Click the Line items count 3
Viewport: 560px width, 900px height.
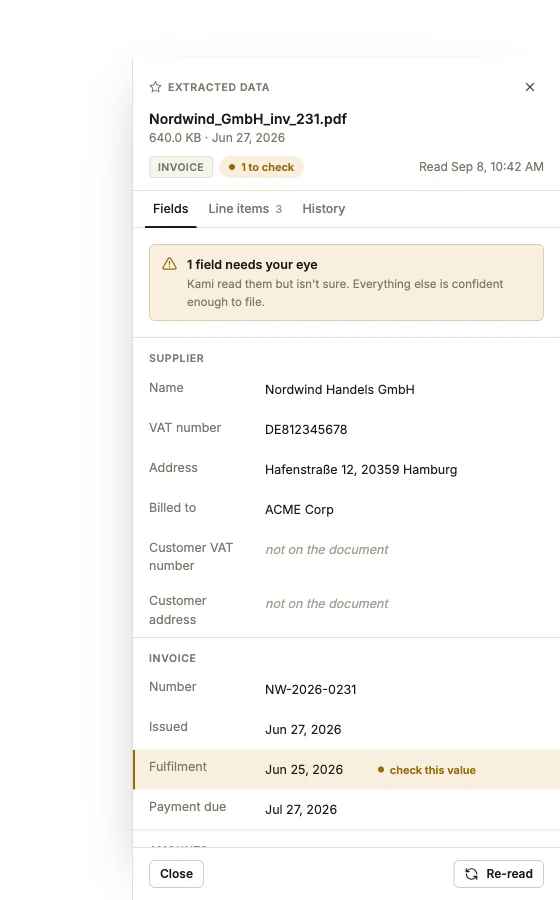point(279,210)
